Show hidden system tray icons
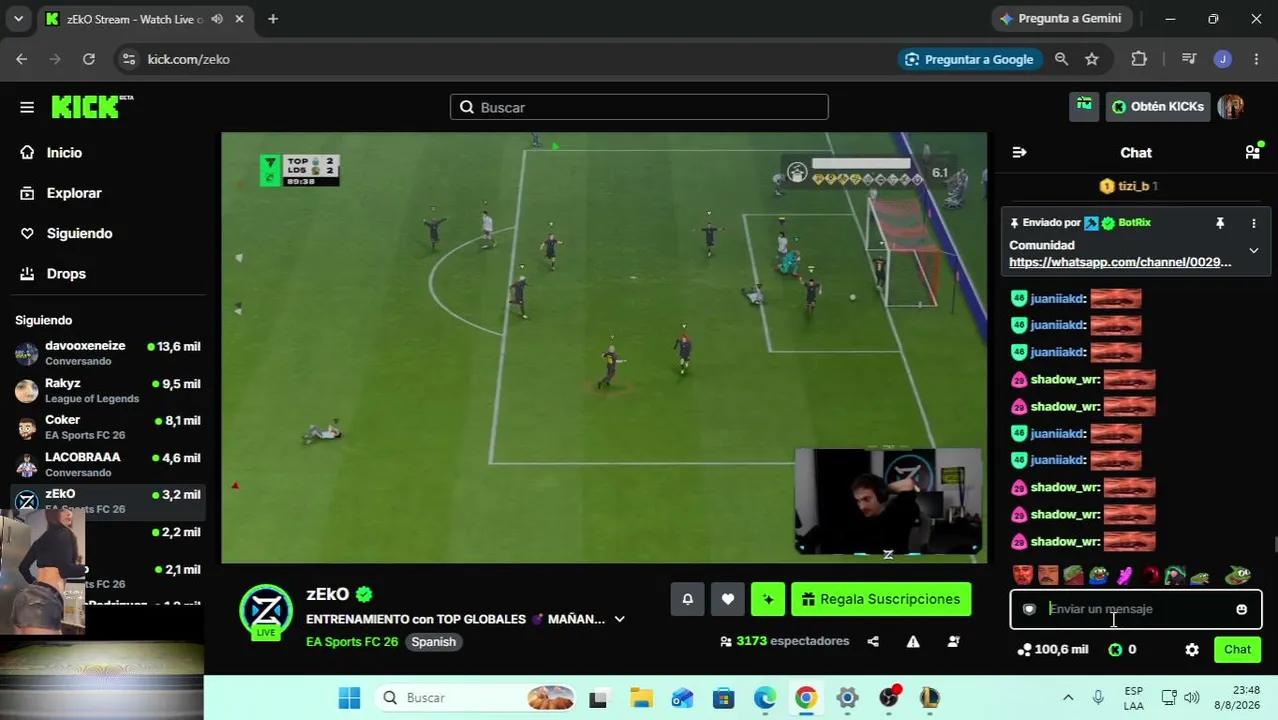1278x720 pixels. click(x=1068, y=698)
